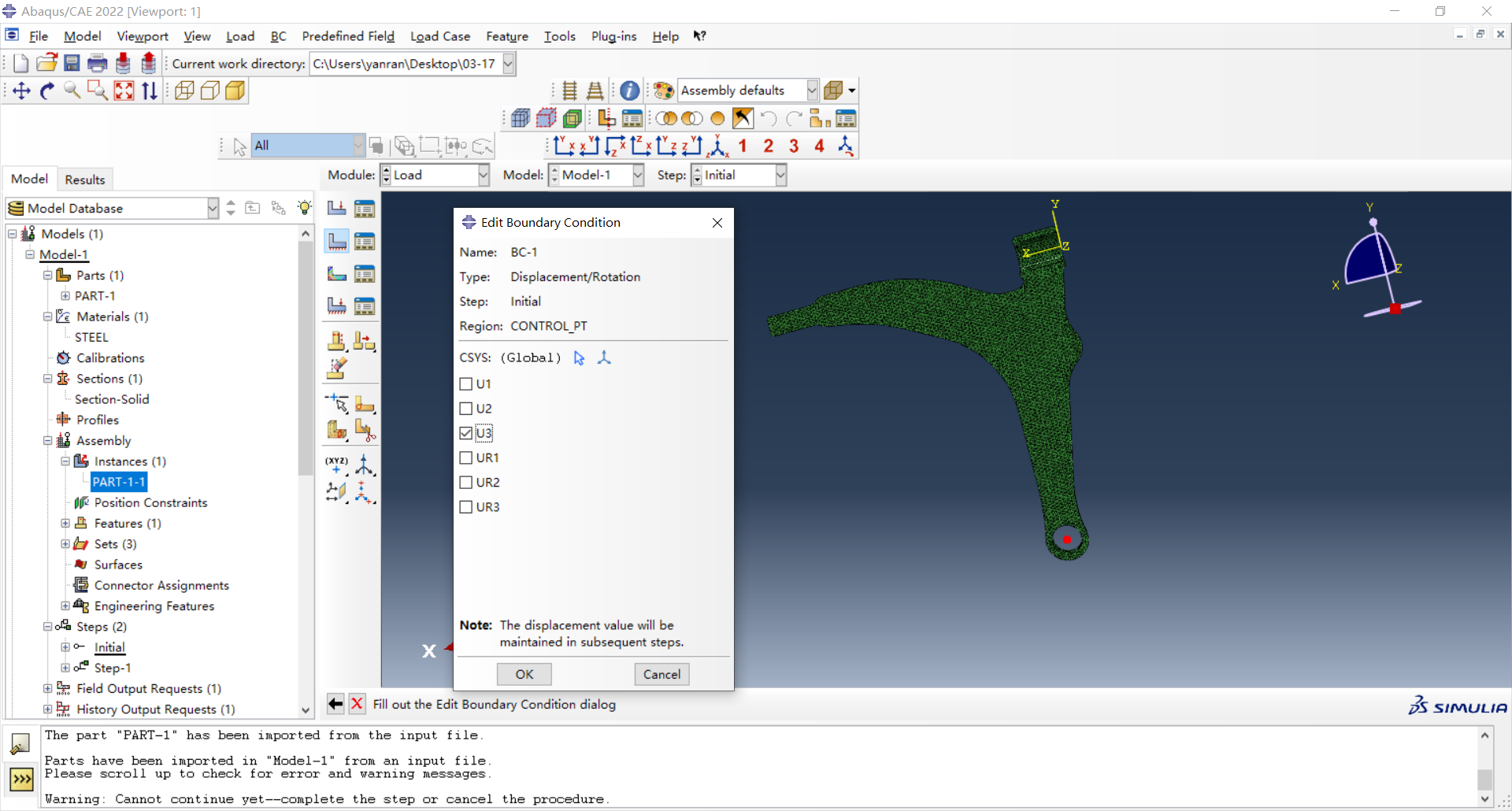Click the Color Code palette icon
This screenshot has width=1512, height=811.
point(663,91)
